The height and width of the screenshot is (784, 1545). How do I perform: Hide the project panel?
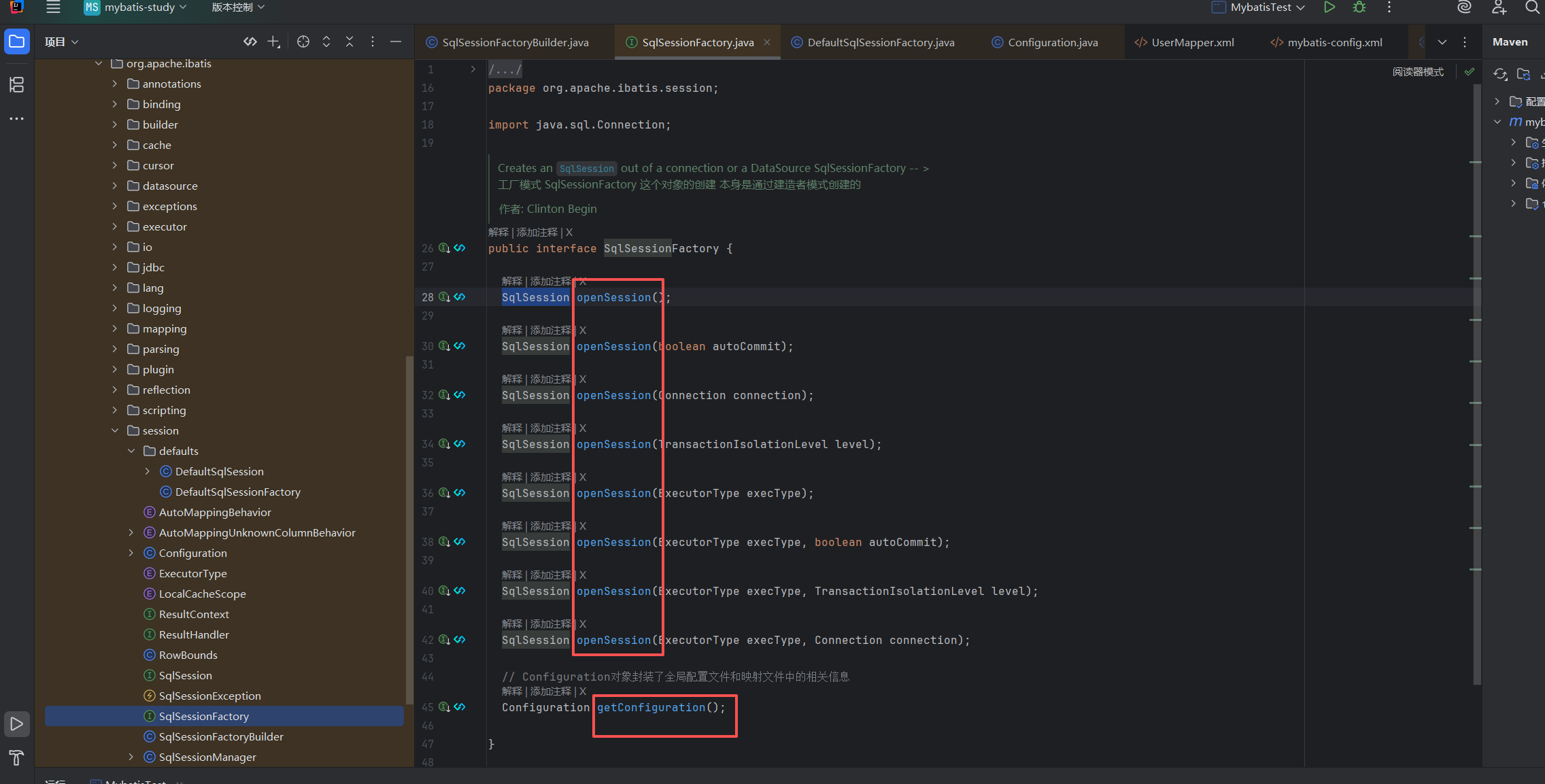tap(395, 42)
